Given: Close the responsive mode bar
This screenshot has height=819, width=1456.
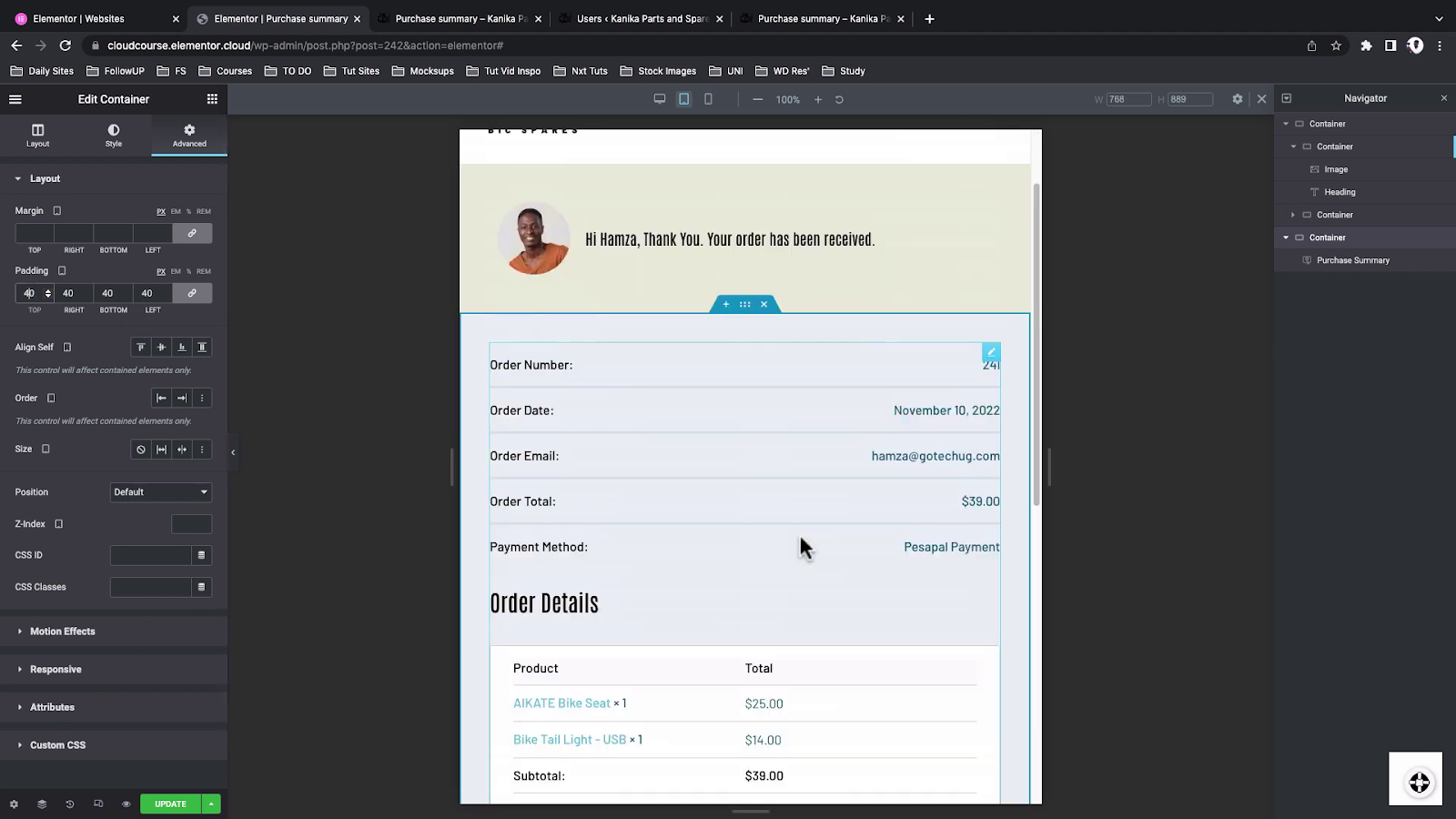Looking at the screenshot, I should (1261, 99).
